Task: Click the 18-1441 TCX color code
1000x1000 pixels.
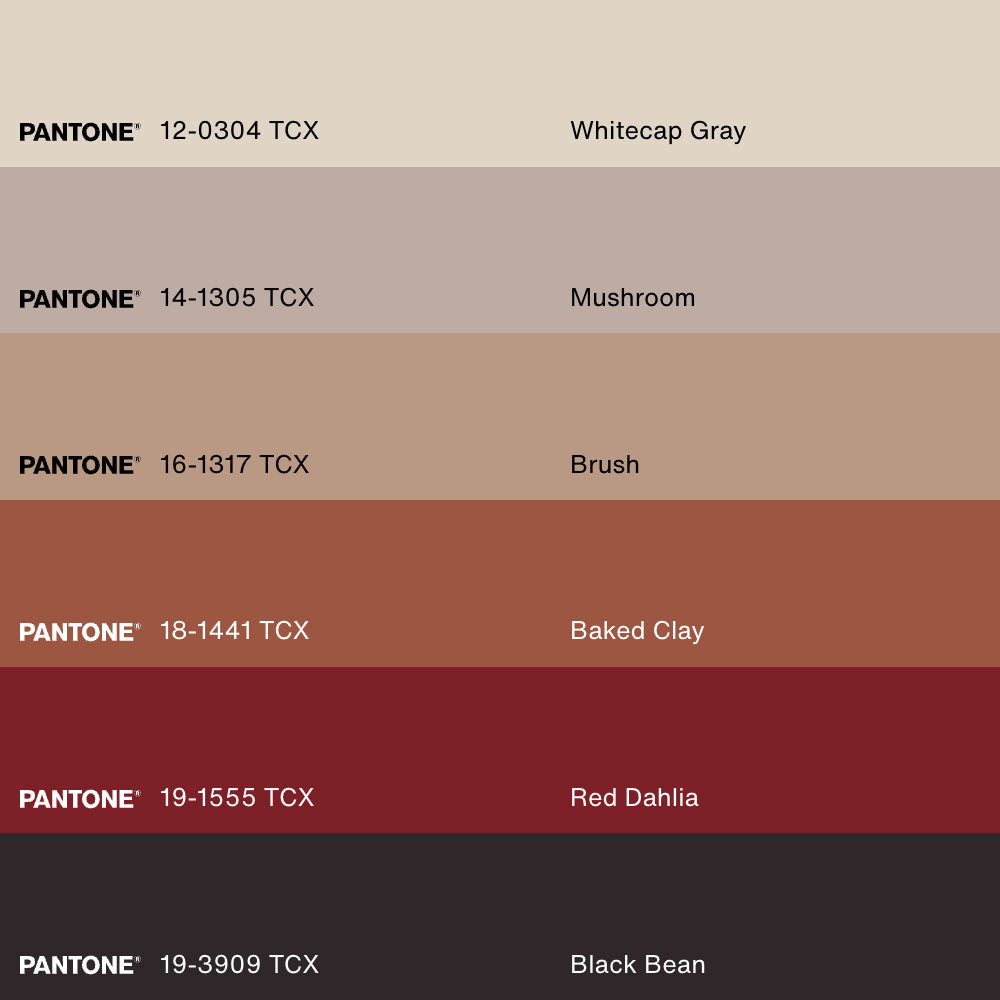Action: click(x=234, y=631)
